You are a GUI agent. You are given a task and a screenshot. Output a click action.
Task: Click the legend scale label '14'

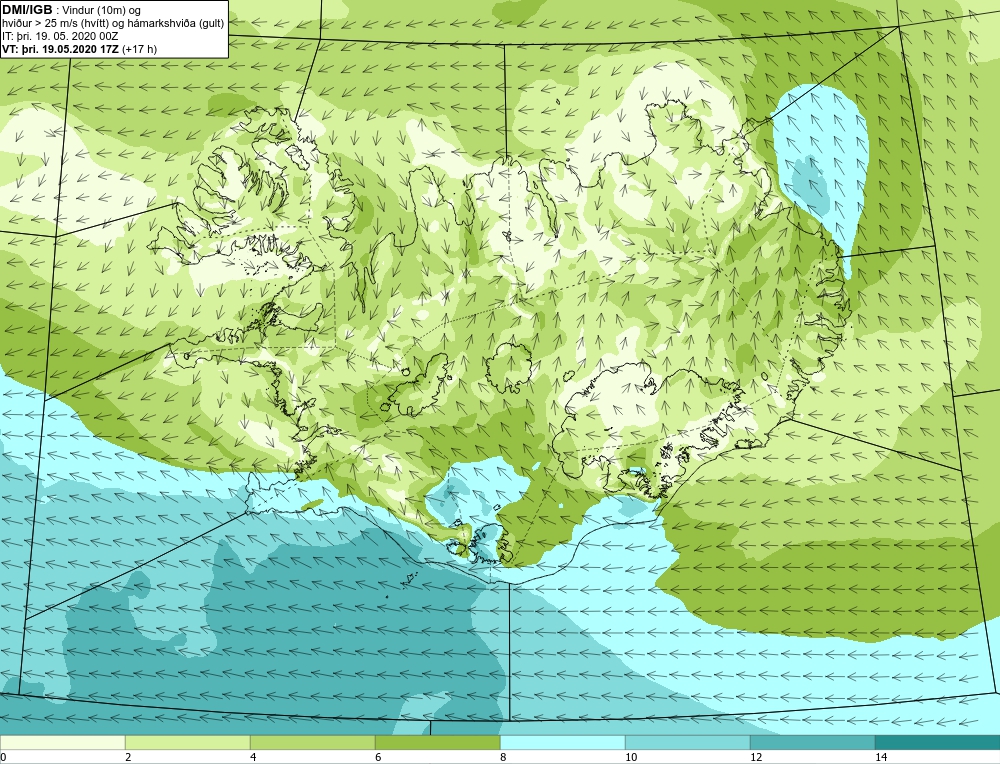881,757
